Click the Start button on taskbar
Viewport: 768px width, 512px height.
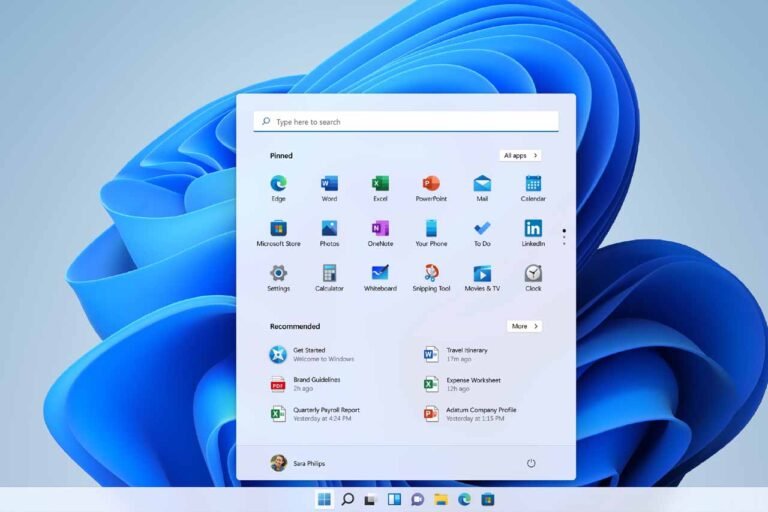324,499
